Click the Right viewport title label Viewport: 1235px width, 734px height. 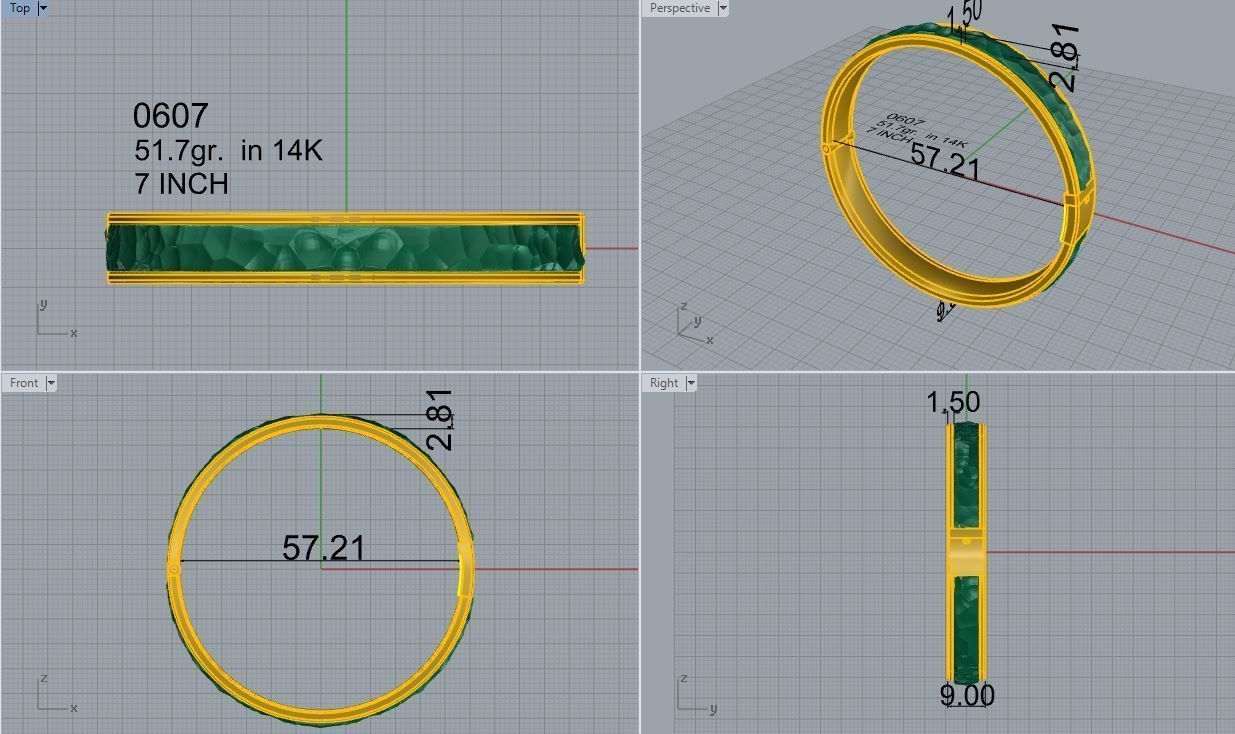[664, 383]
